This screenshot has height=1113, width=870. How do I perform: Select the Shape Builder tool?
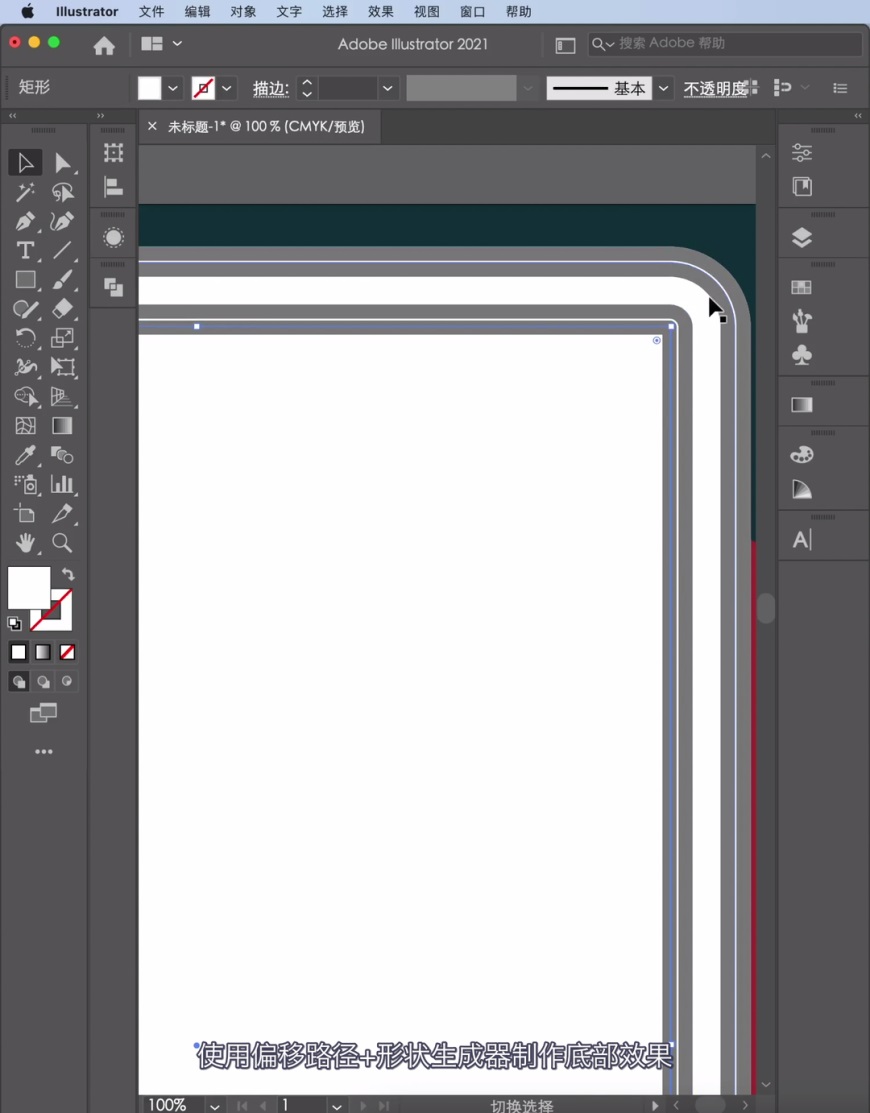26,396
